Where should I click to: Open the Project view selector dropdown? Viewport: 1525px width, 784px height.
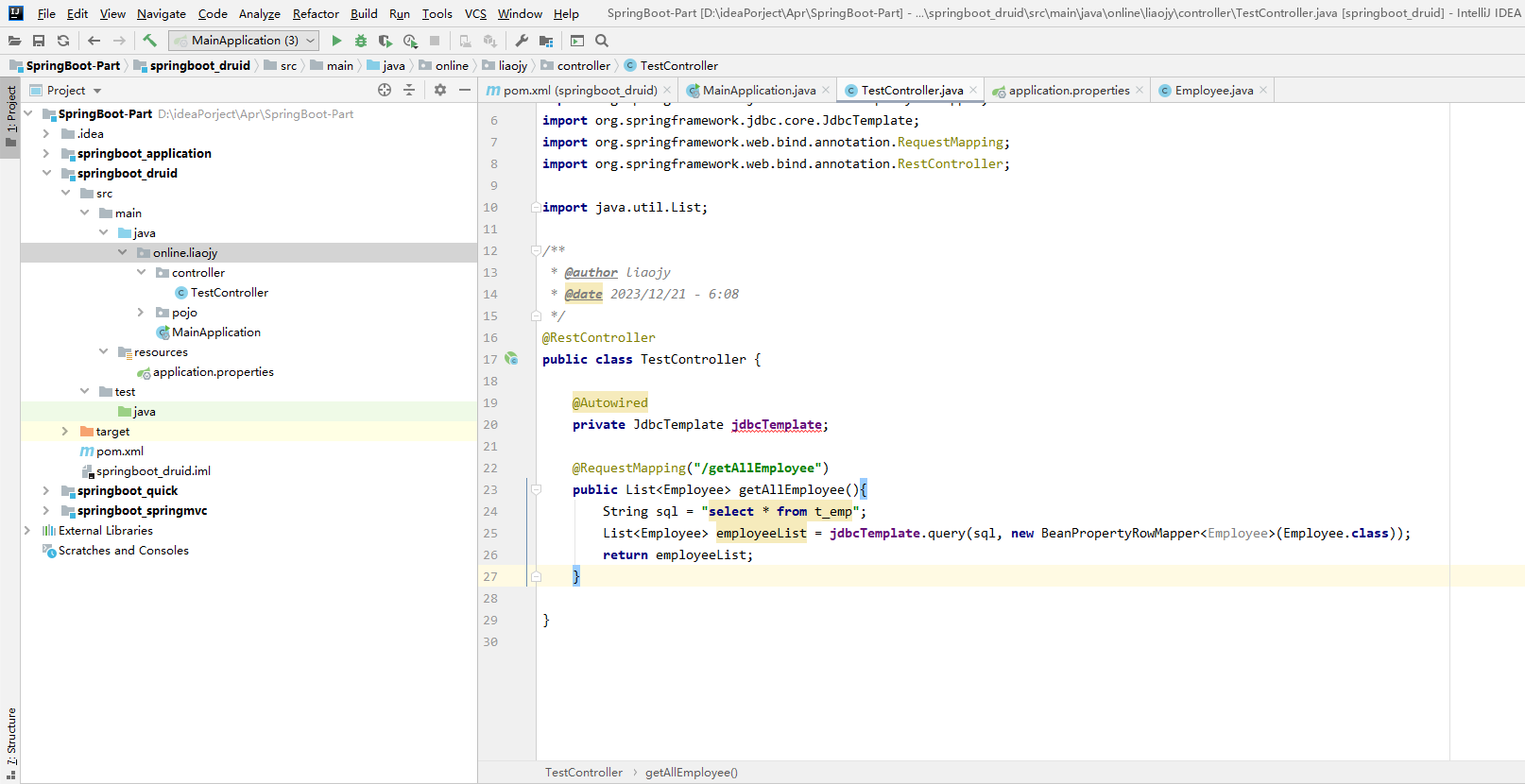[x=66, y=90]
